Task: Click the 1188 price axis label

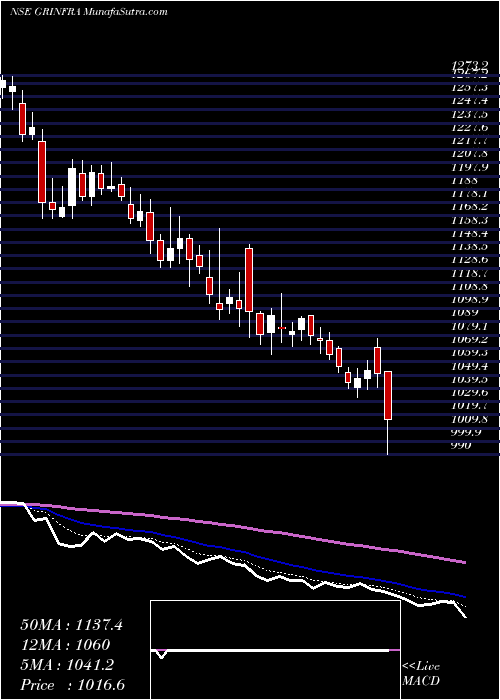Action: (x=466, y=180)
